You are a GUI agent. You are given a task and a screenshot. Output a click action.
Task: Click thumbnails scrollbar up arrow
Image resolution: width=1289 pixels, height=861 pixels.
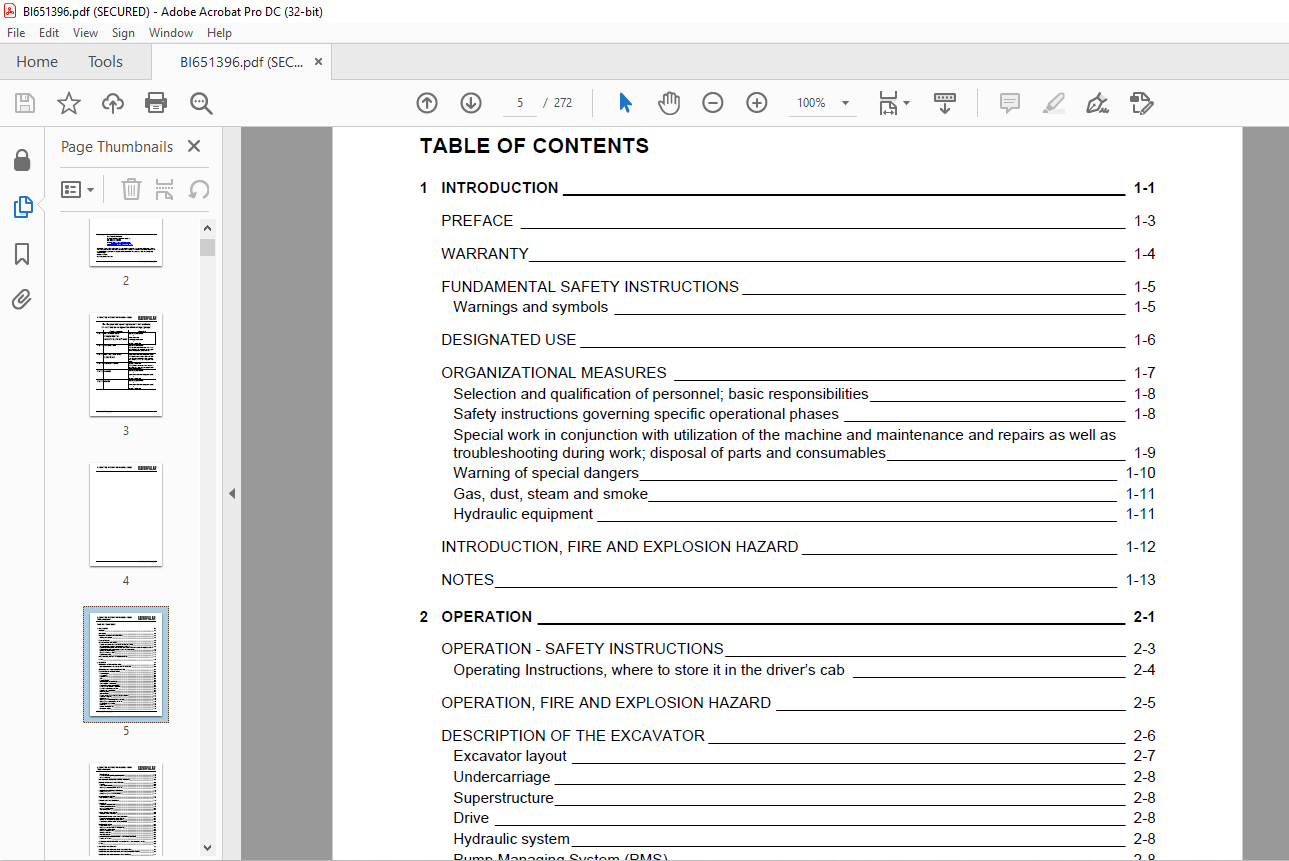(x=207, y=228)
